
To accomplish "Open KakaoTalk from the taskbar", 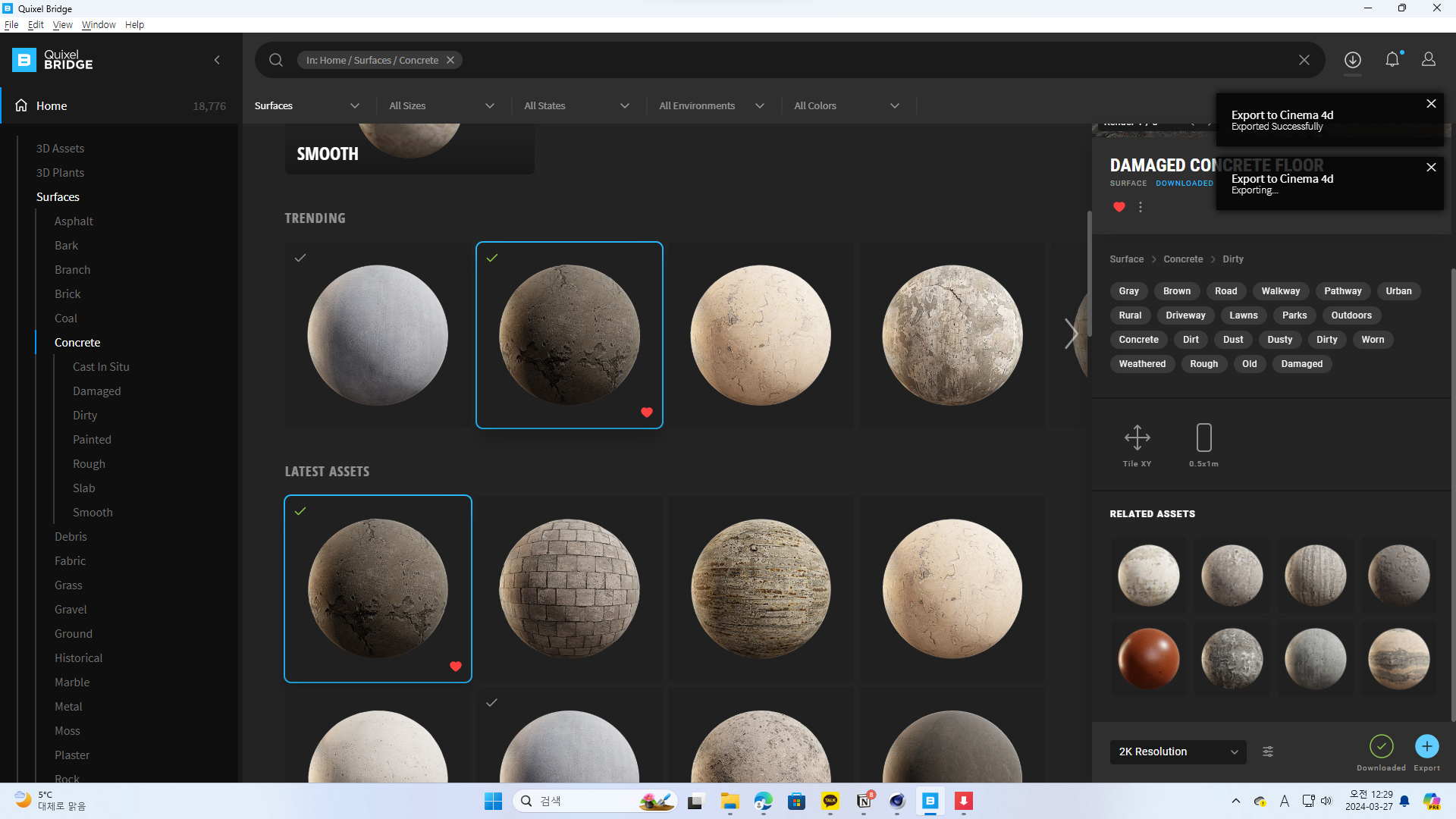I will (830, 801).
